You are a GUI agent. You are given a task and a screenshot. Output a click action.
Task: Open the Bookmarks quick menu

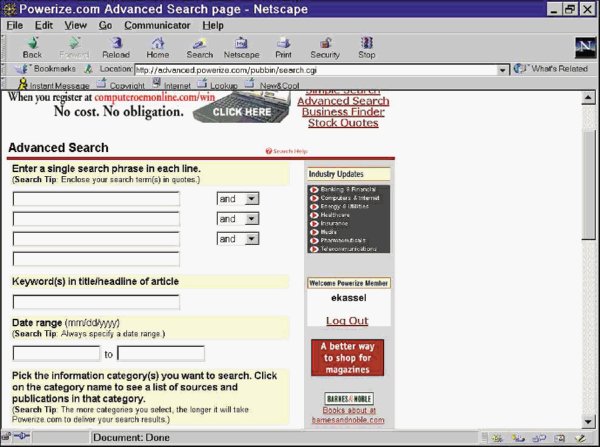pyautogui.click(x=46, y=69)
